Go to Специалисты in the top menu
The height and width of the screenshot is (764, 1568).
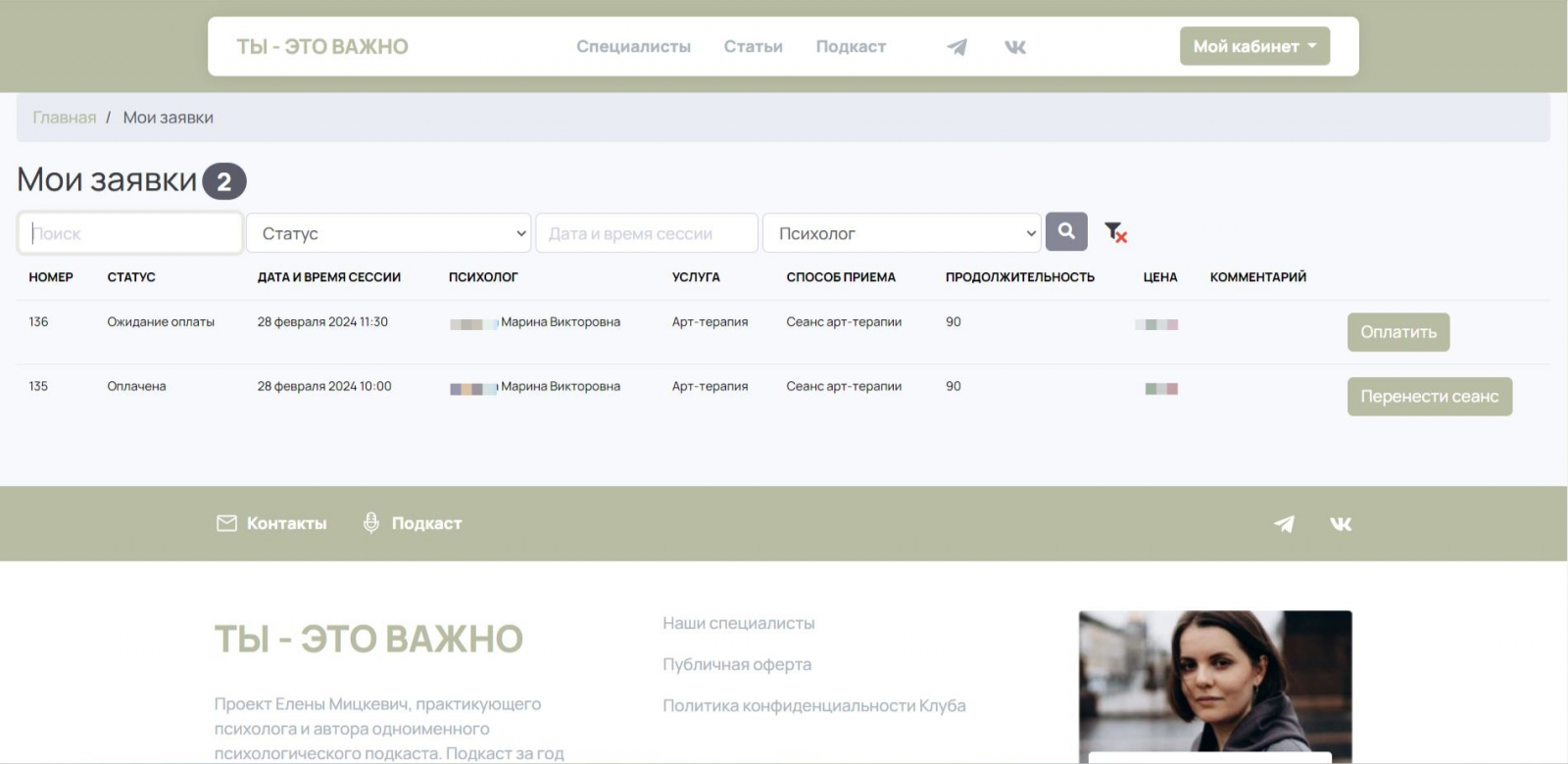point(633,46)
